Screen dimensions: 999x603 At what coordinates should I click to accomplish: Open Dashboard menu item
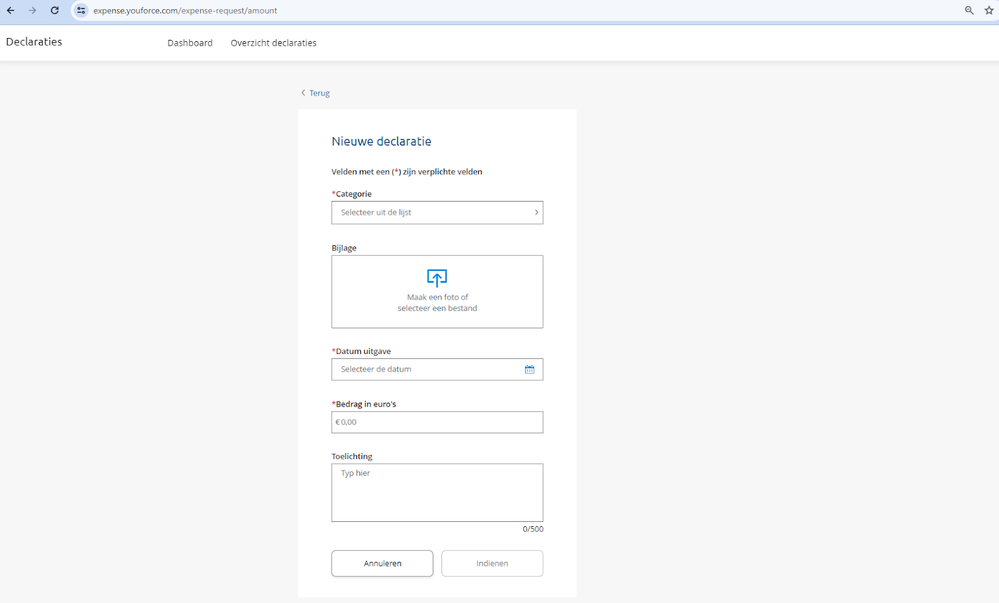coord(190,43)
